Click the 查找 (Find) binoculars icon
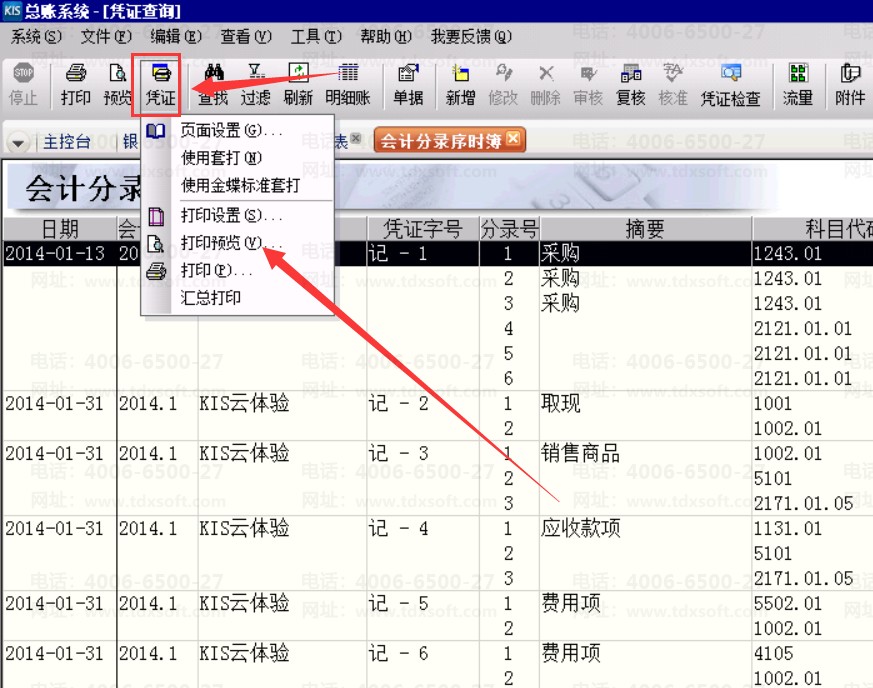Screen dimensions: 873x688 pos(212,84)
